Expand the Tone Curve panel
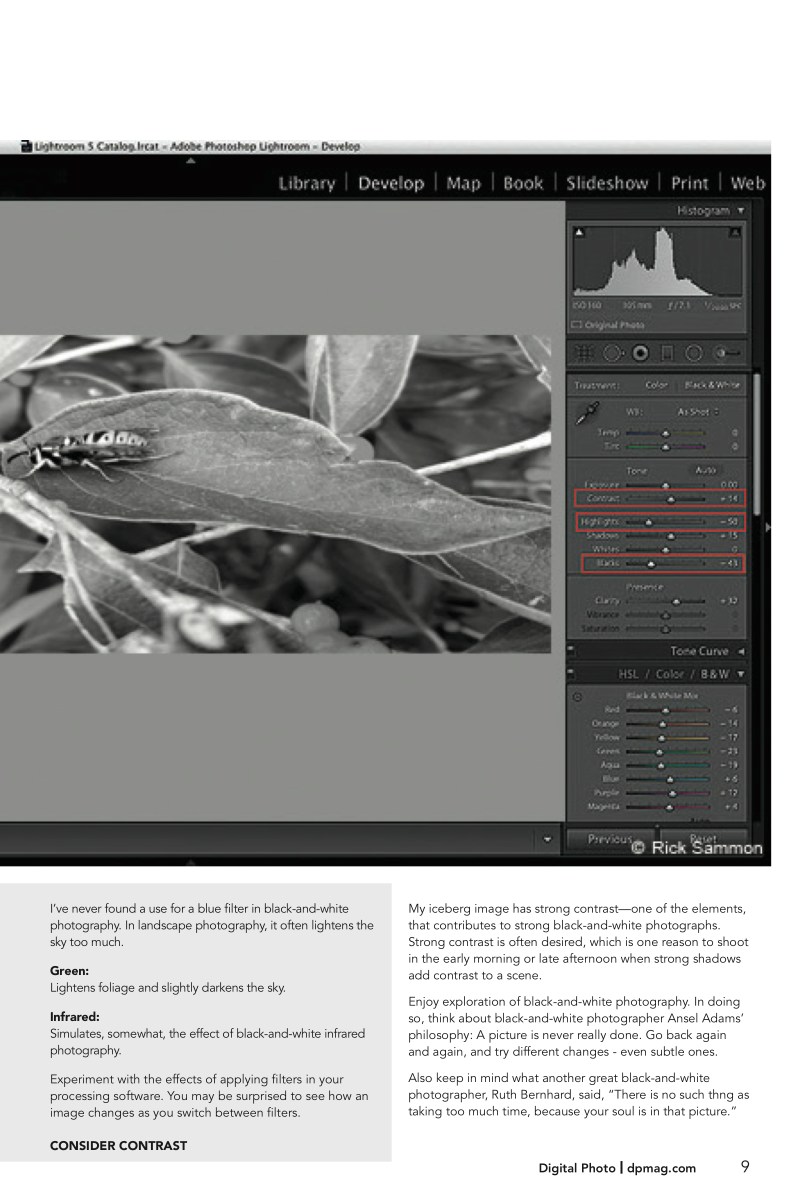800x1200 pixels. coord(740,651)
